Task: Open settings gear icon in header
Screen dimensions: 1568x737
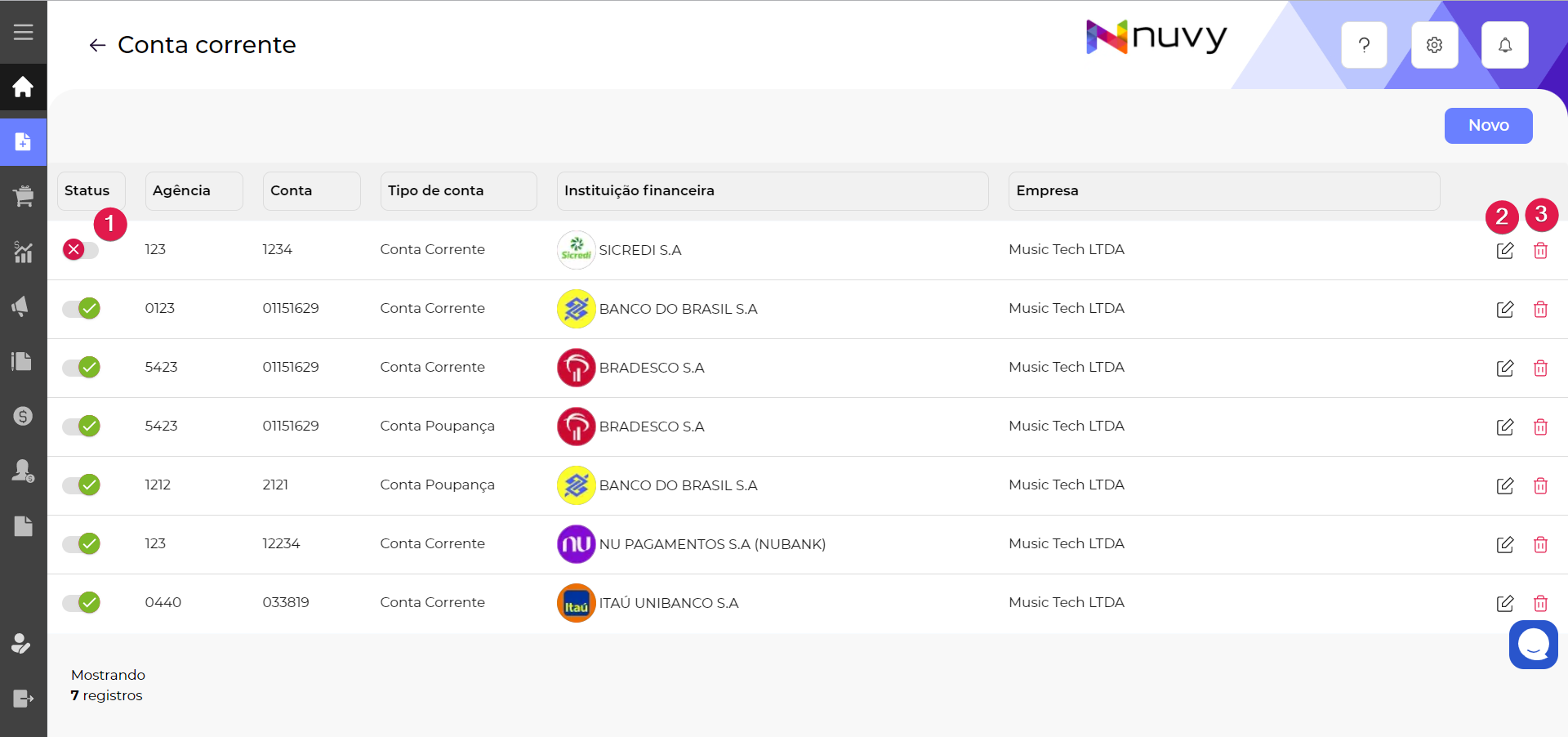Action: coord(1434,45)
